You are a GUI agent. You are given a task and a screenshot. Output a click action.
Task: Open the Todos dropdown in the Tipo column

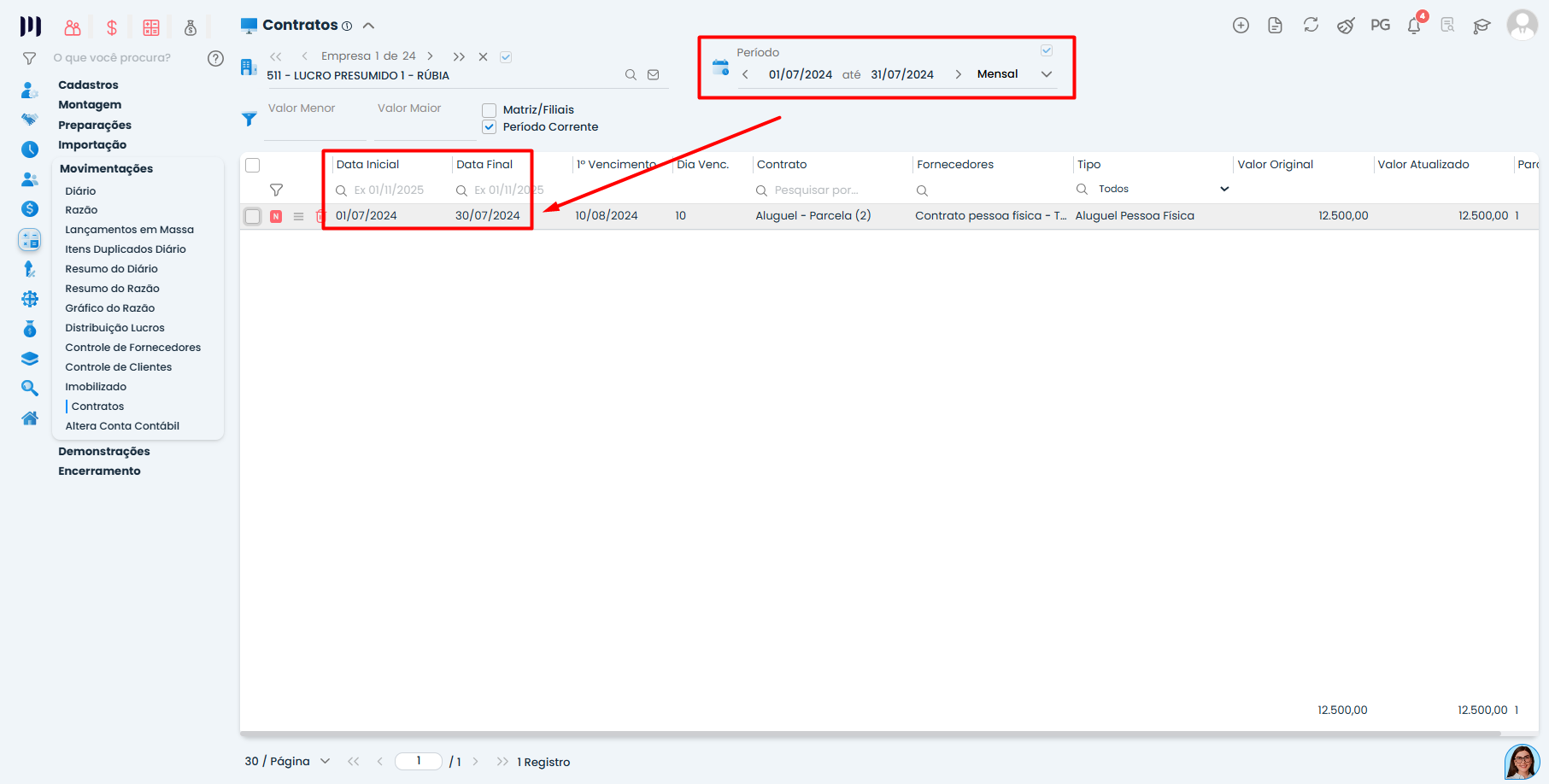click(1225, 189)
